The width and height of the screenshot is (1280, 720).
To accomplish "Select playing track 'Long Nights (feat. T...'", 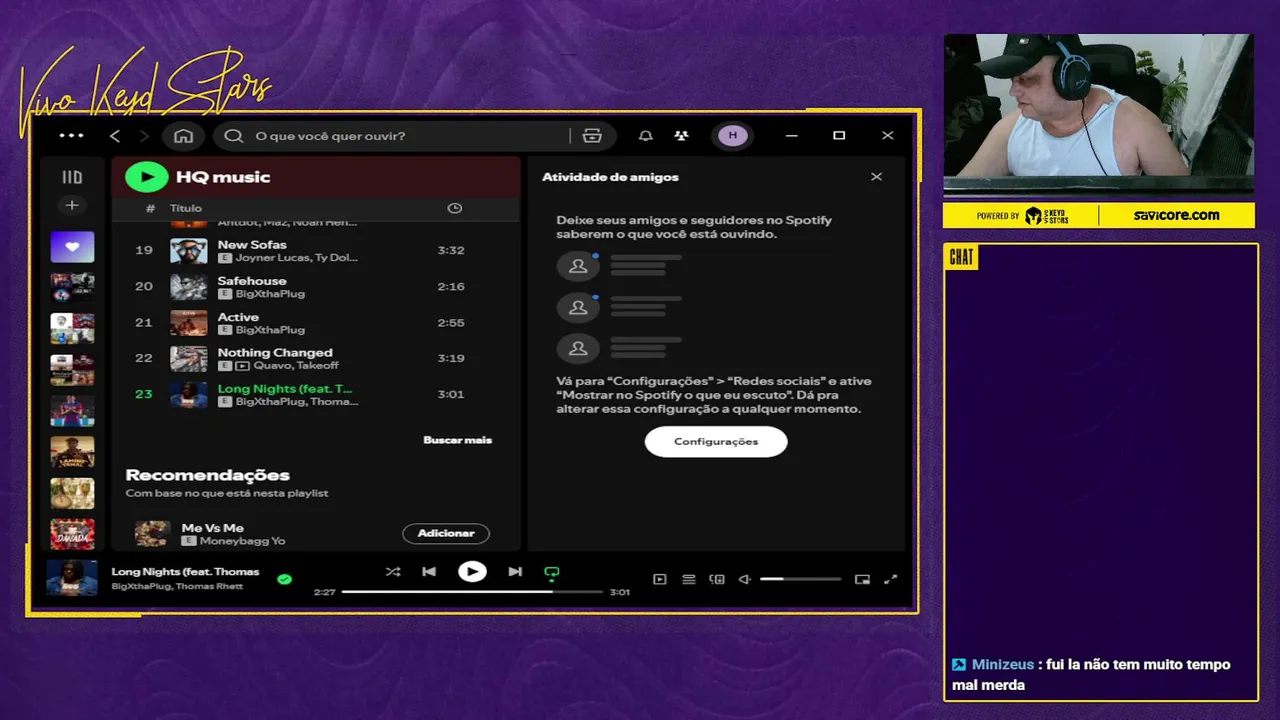I will 315,394.
